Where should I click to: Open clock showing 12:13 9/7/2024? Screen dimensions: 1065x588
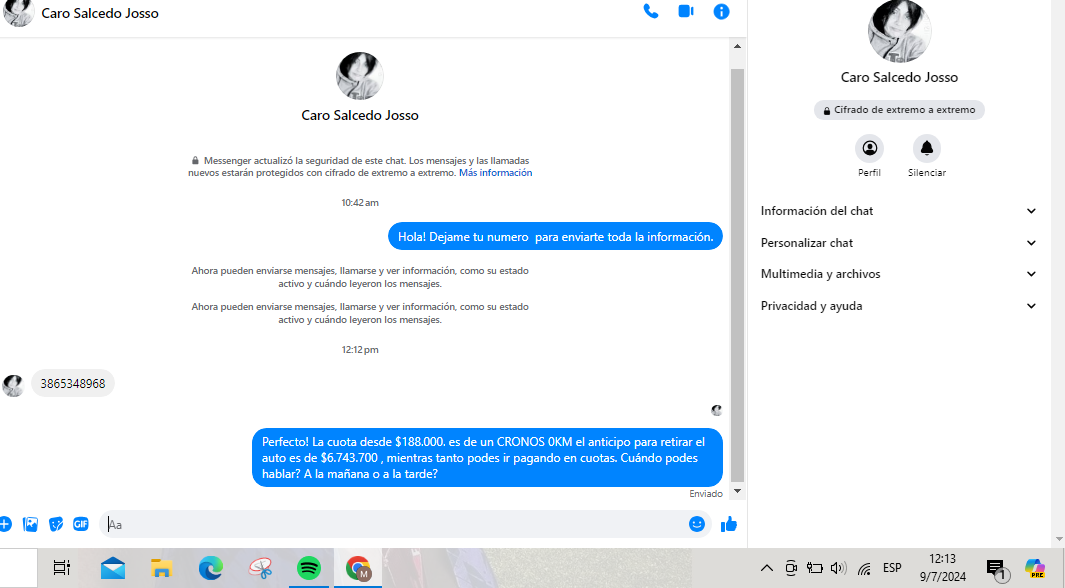[x=943, y=568]
